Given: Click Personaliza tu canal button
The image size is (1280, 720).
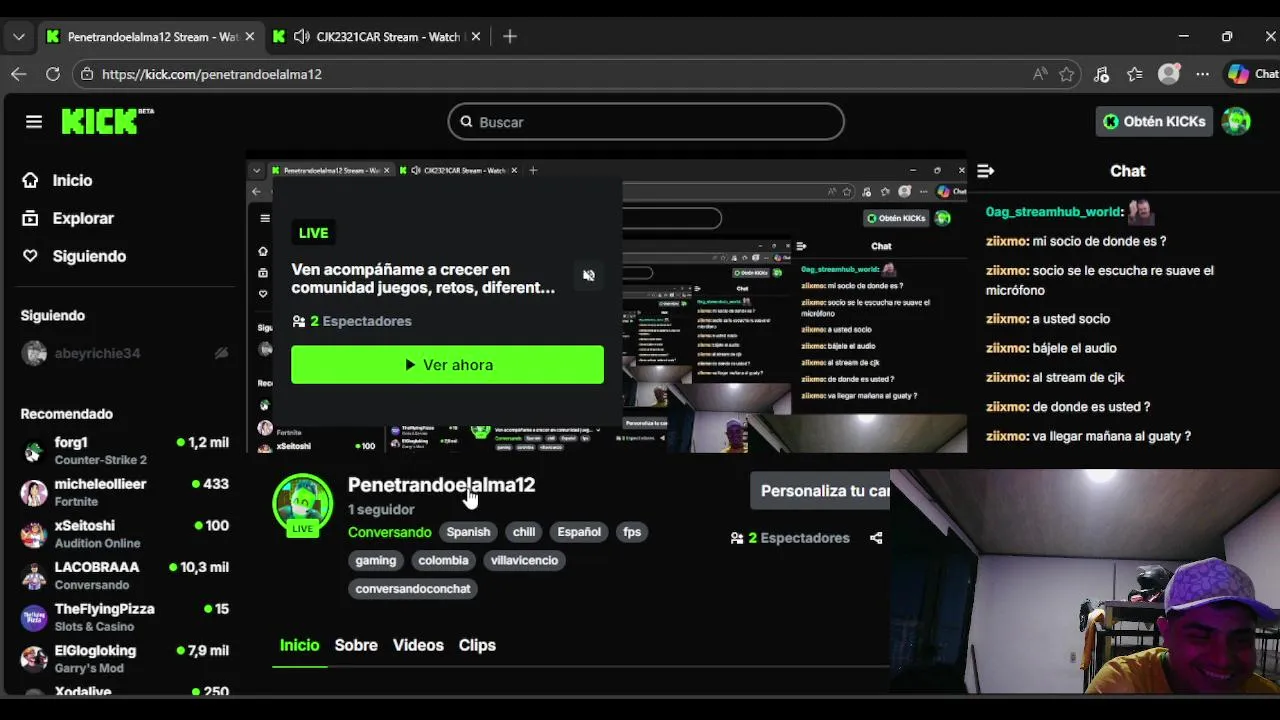Looking at the screenshot, I should (x=820, y=491).
